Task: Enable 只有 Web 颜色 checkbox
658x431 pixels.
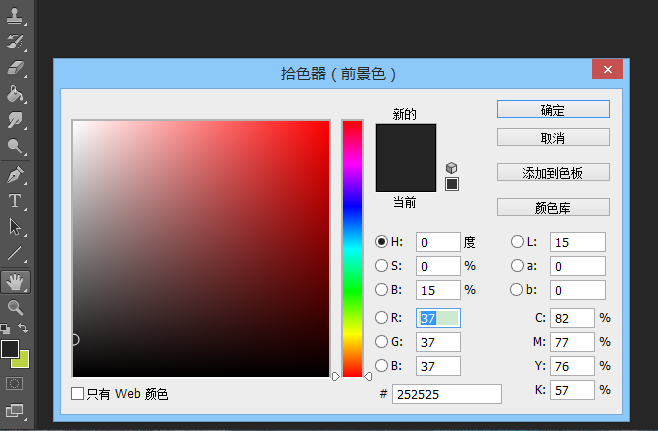Action: point(77,394)
